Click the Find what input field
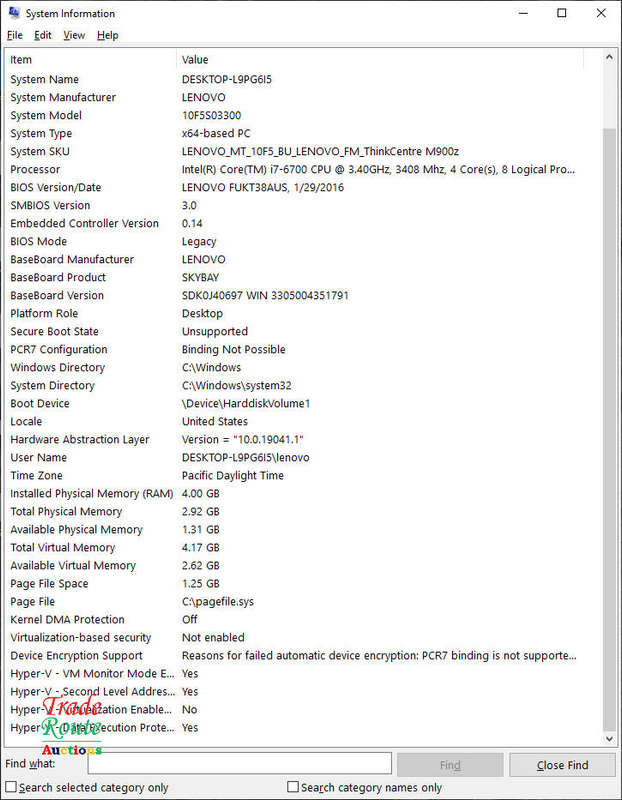Viewport: 622px width, 800px height. (239, 764)
